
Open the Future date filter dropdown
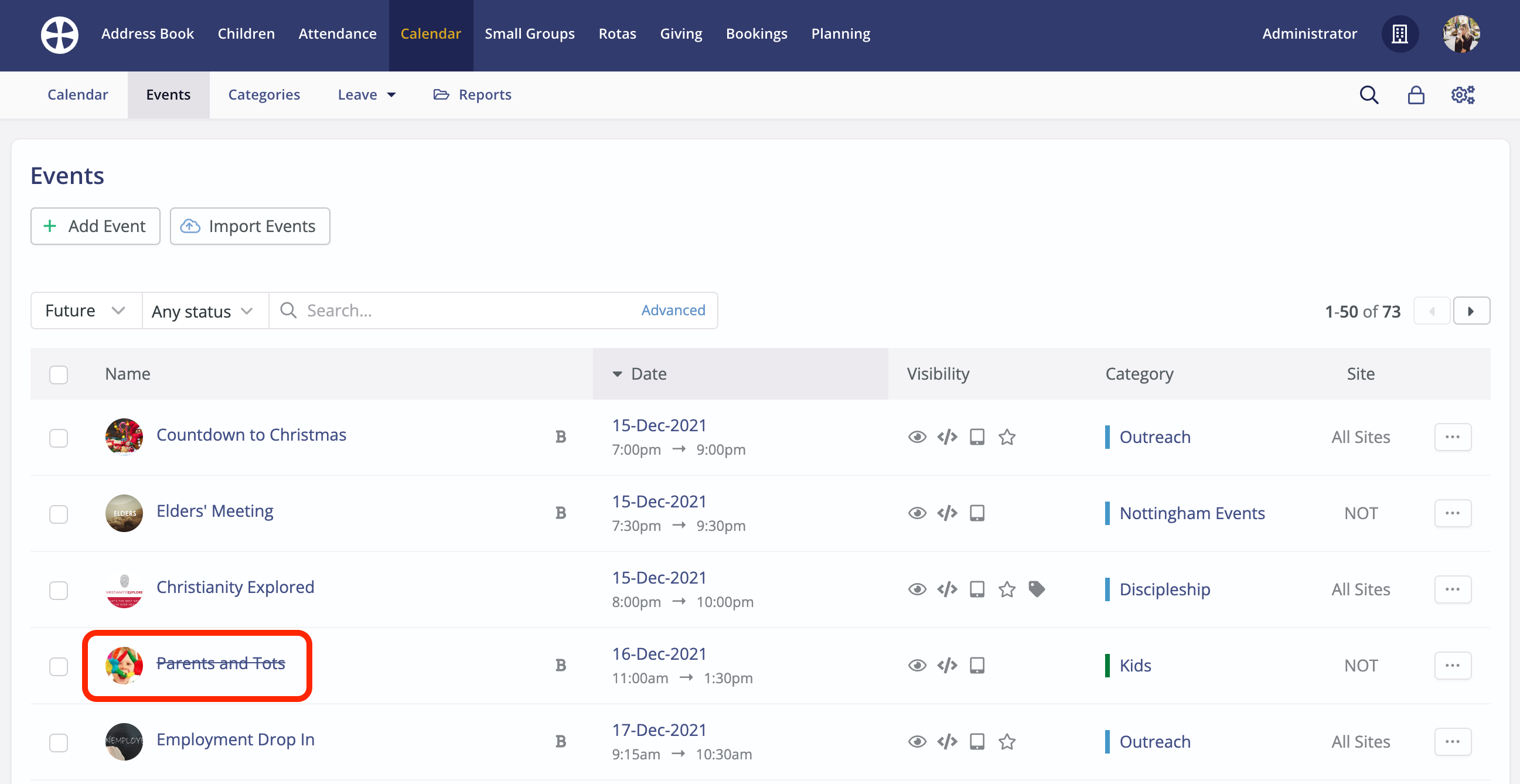click(85, 311)
